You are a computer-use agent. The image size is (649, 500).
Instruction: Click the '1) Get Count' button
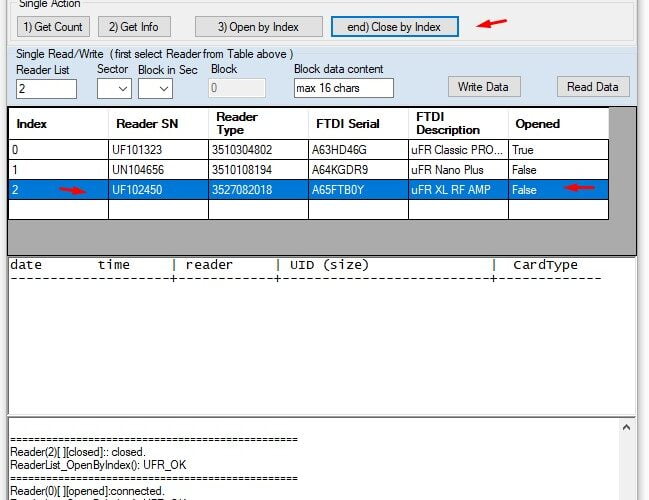53,27
